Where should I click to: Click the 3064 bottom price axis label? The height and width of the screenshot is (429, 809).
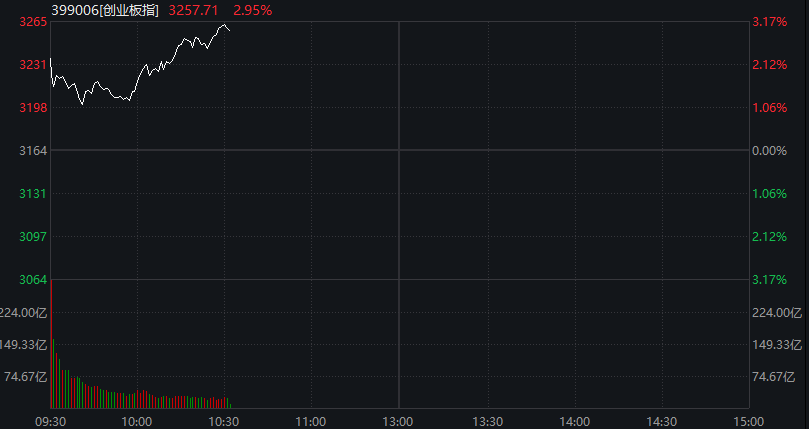(33, 280)
